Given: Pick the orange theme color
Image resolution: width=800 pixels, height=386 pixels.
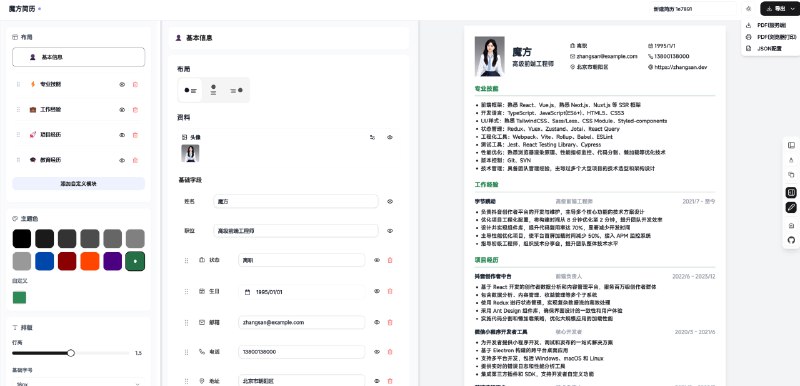Looking at the screenshot, I should click(x=90, y=262).
